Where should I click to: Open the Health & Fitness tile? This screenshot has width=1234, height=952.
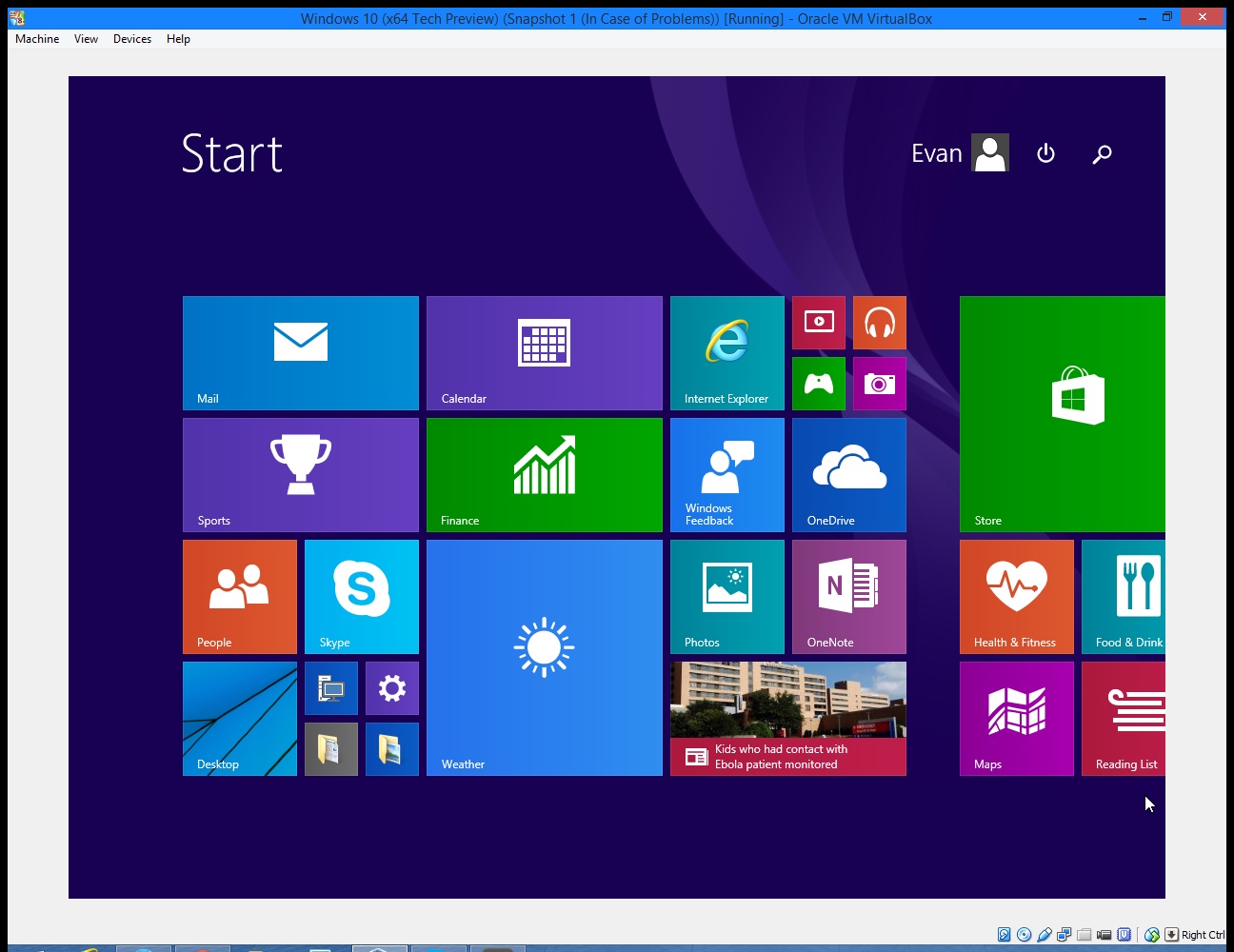(1017, 597)
